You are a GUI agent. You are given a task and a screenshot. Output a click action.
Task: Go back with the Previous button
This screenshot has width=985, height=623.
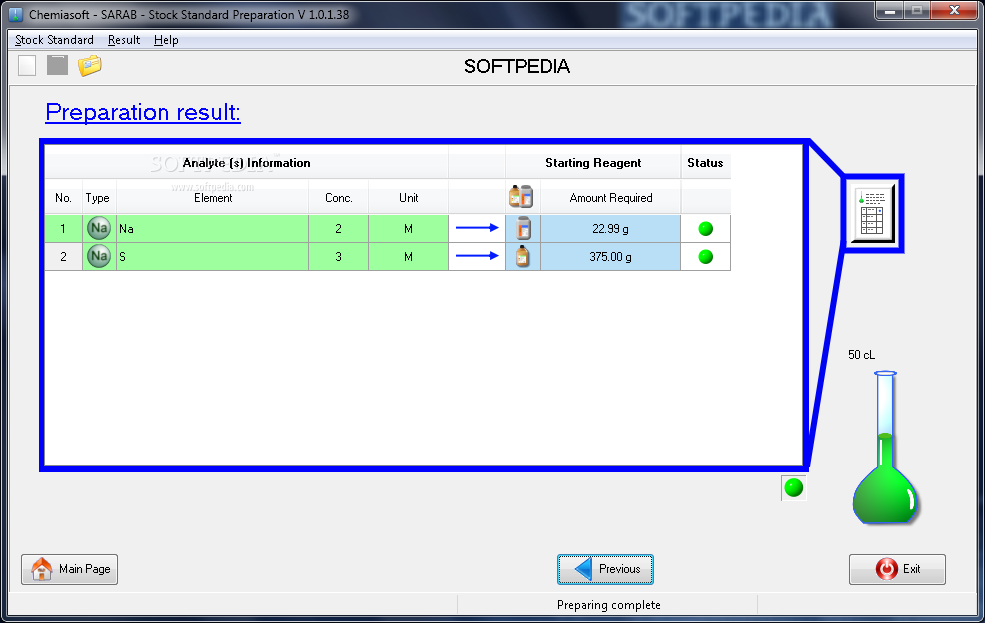(x=605, y=569)
